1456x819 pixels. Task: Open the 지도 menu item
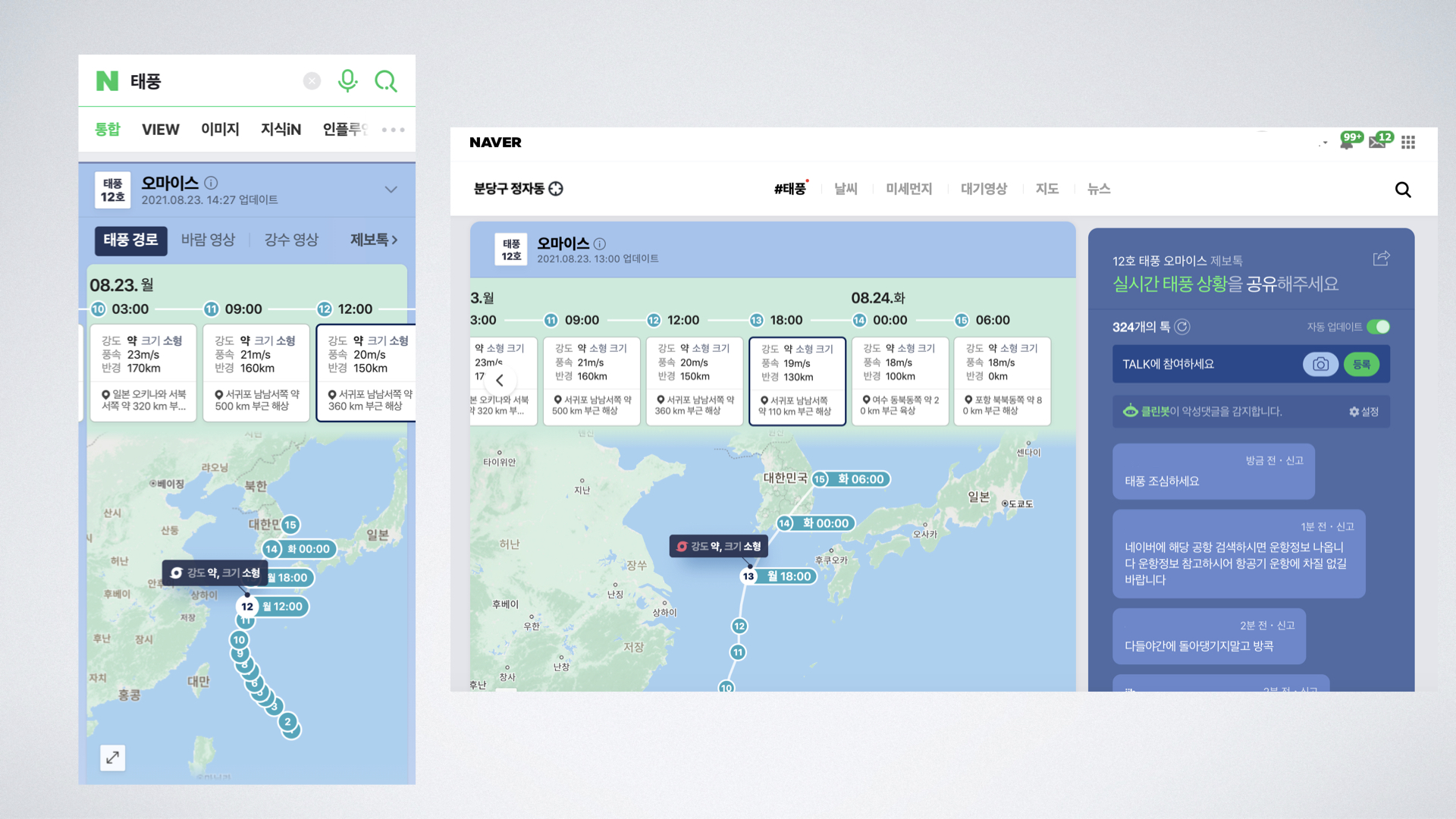click(x=1047, y=189)
